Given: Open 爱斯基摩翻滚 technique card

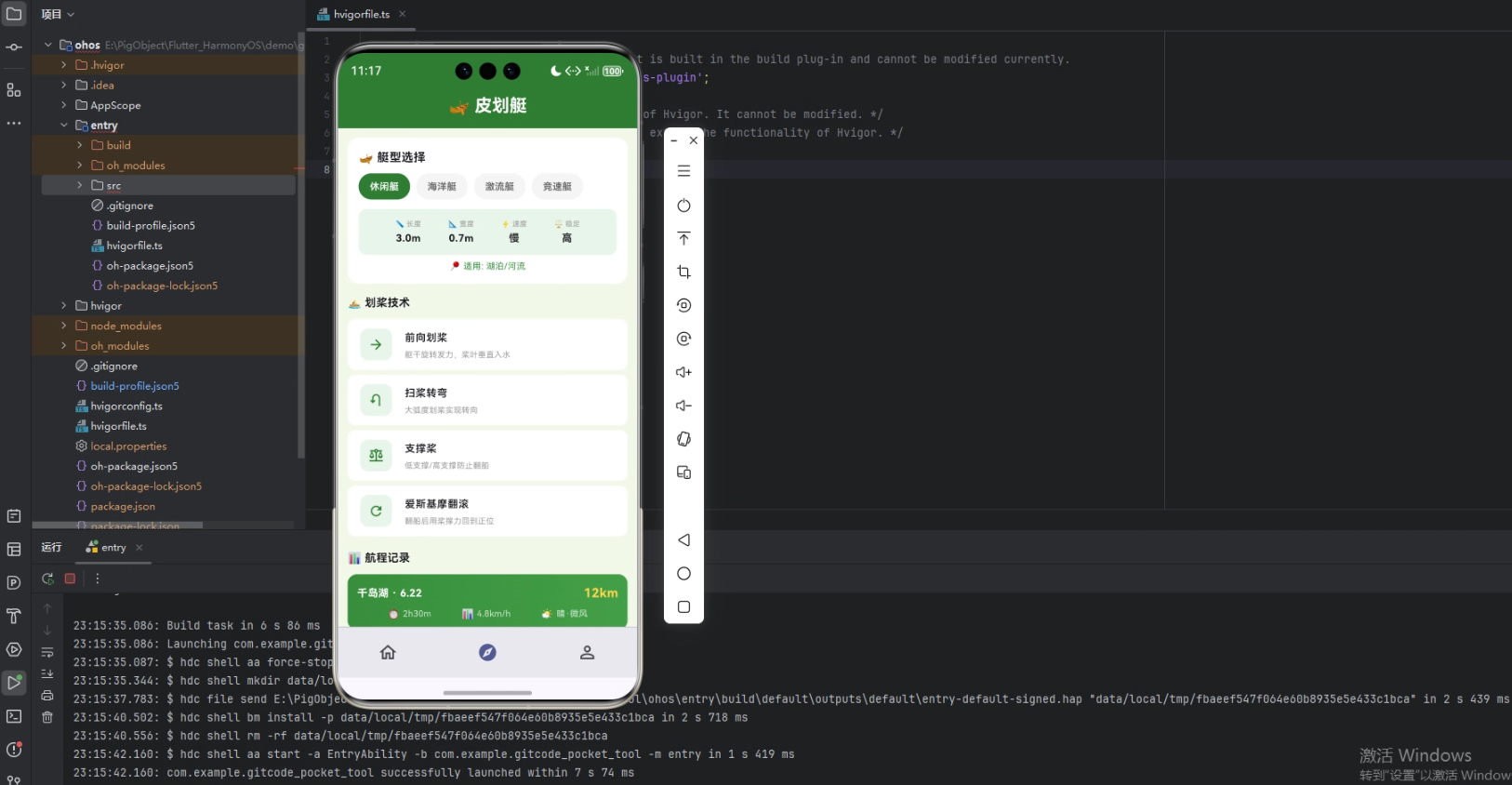Looking at the screenshot, I should tap(487, 511).
